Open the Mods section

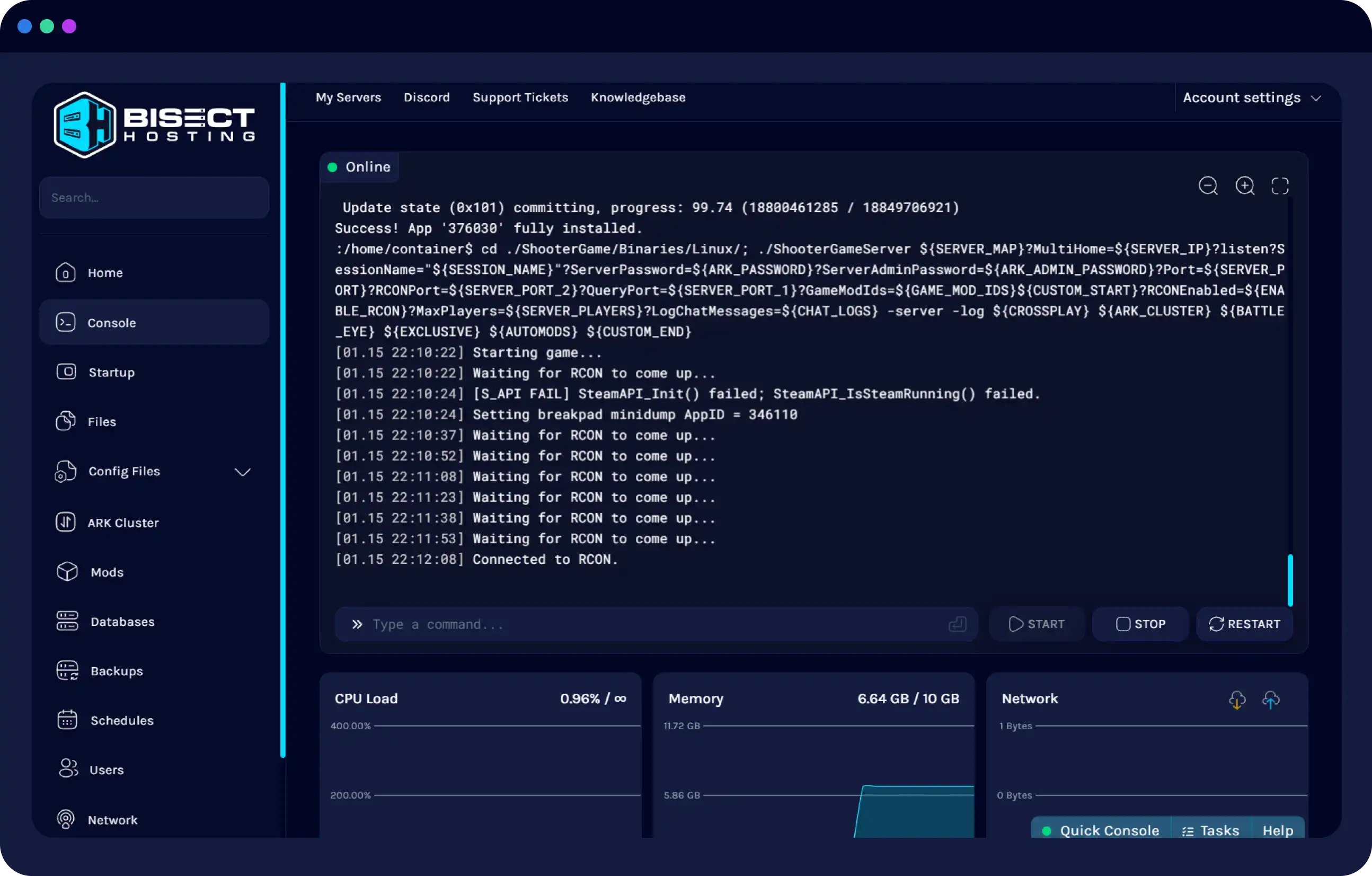click(106, 572)
